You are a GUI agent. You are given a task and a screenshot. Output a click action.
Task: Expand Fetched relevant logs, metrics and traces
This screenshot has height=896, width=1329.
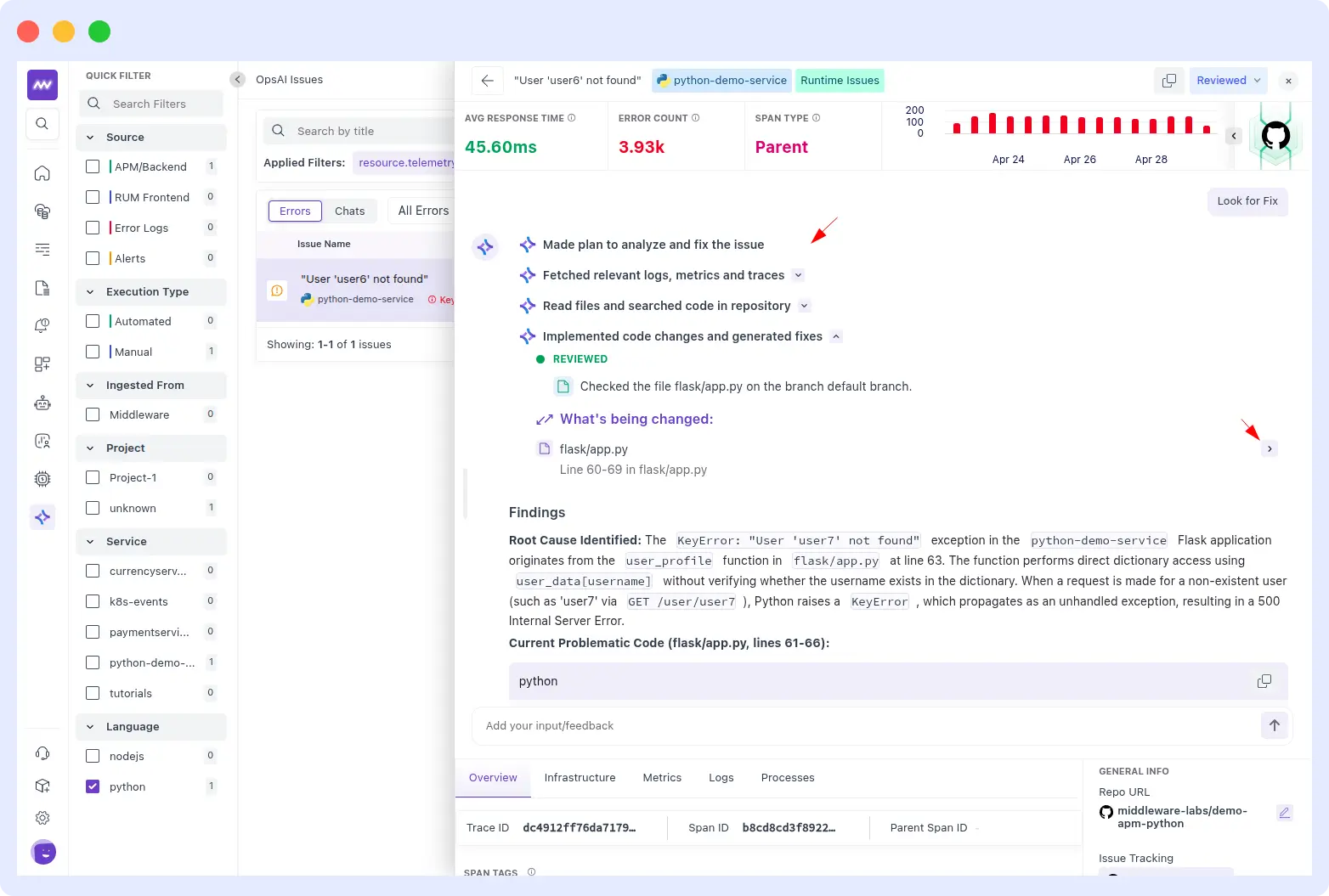point(797,275)
